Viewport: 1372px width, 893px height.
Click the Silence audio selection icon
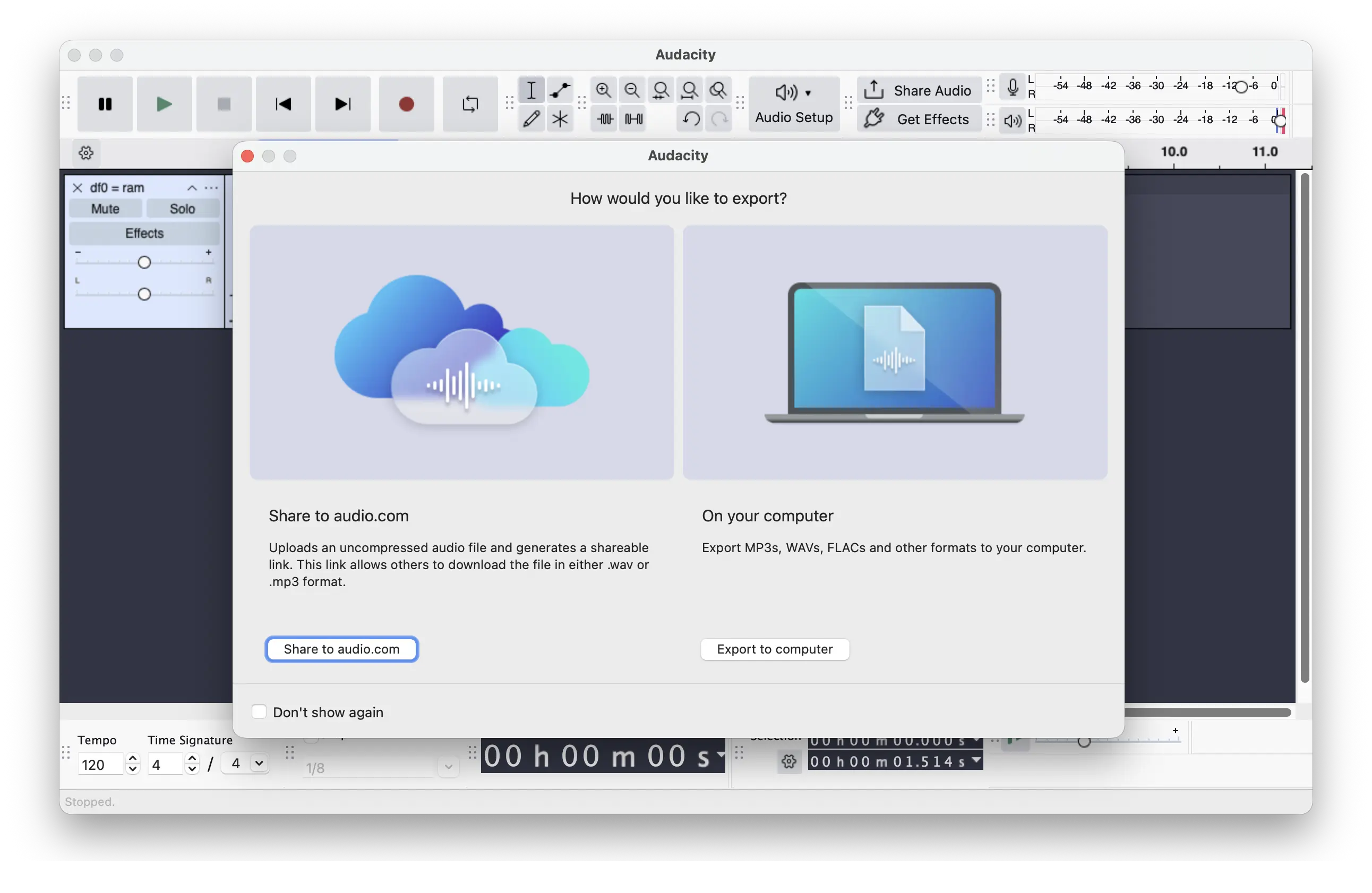coord(633,119)
